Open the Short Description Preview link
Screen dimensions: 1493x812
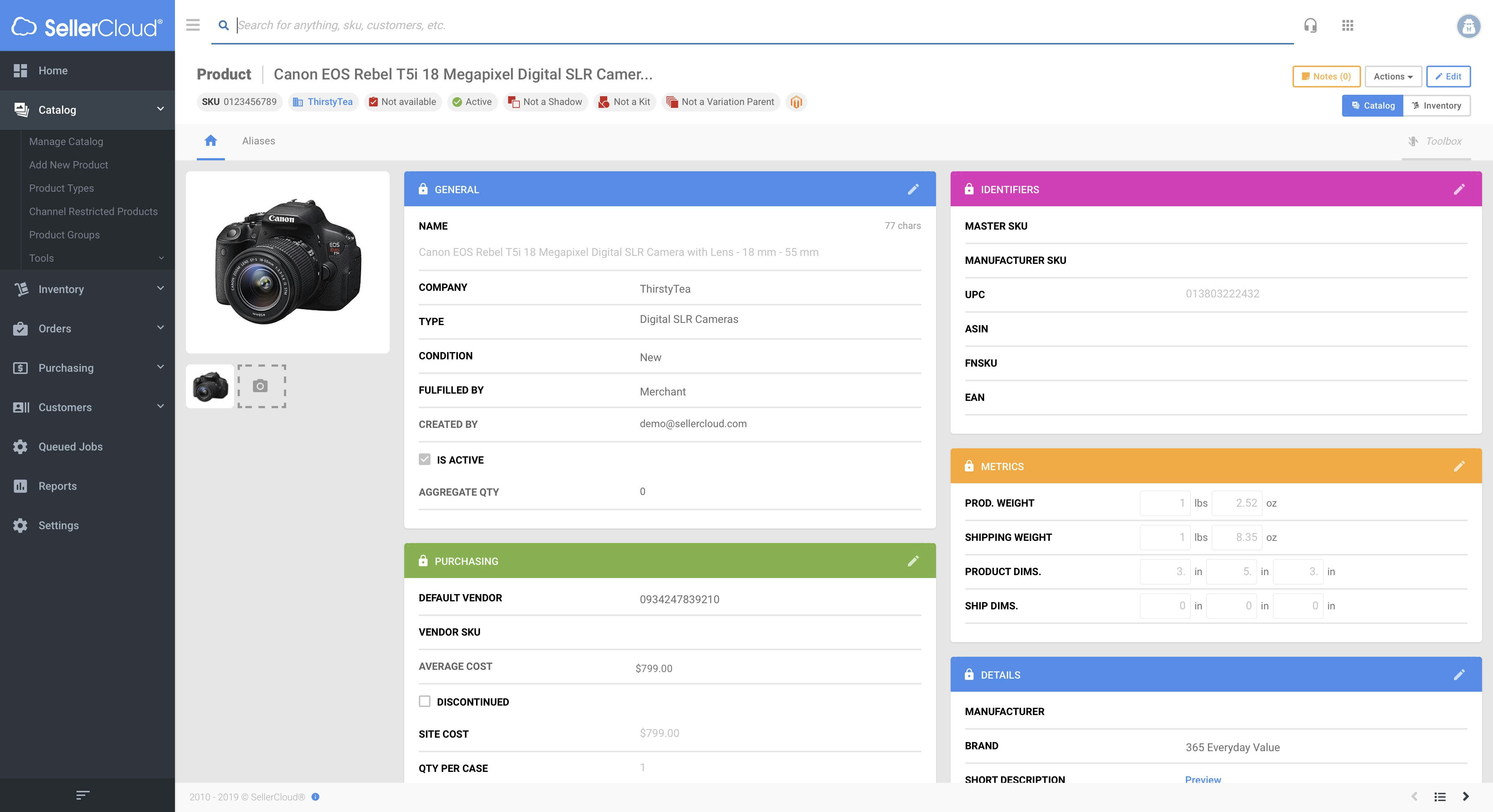click(x=1202, y=779)
